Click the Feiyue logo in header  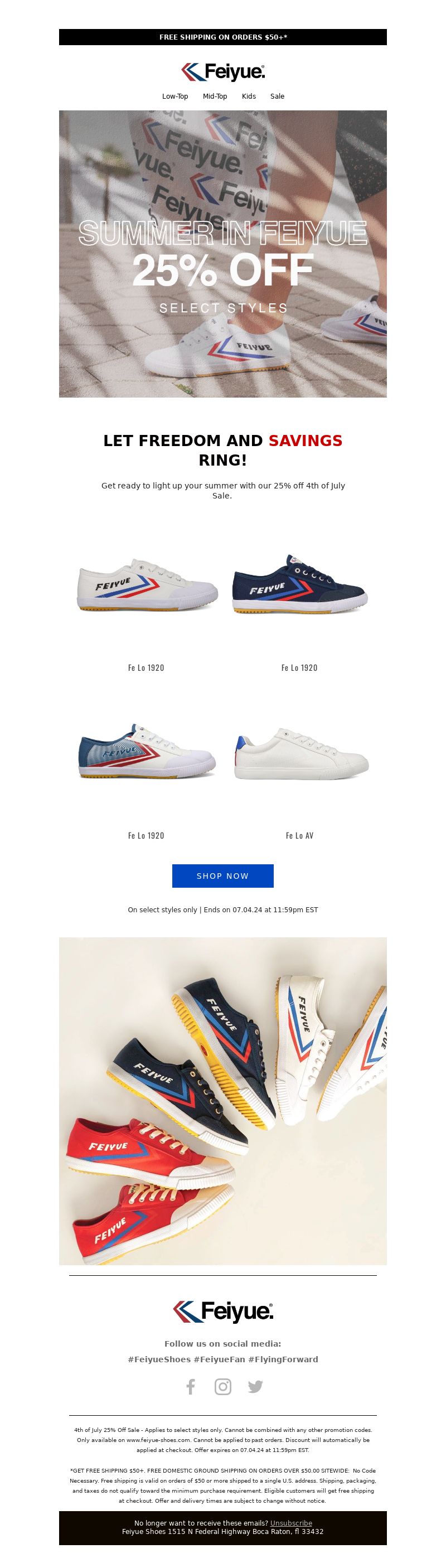pos(222,72)
